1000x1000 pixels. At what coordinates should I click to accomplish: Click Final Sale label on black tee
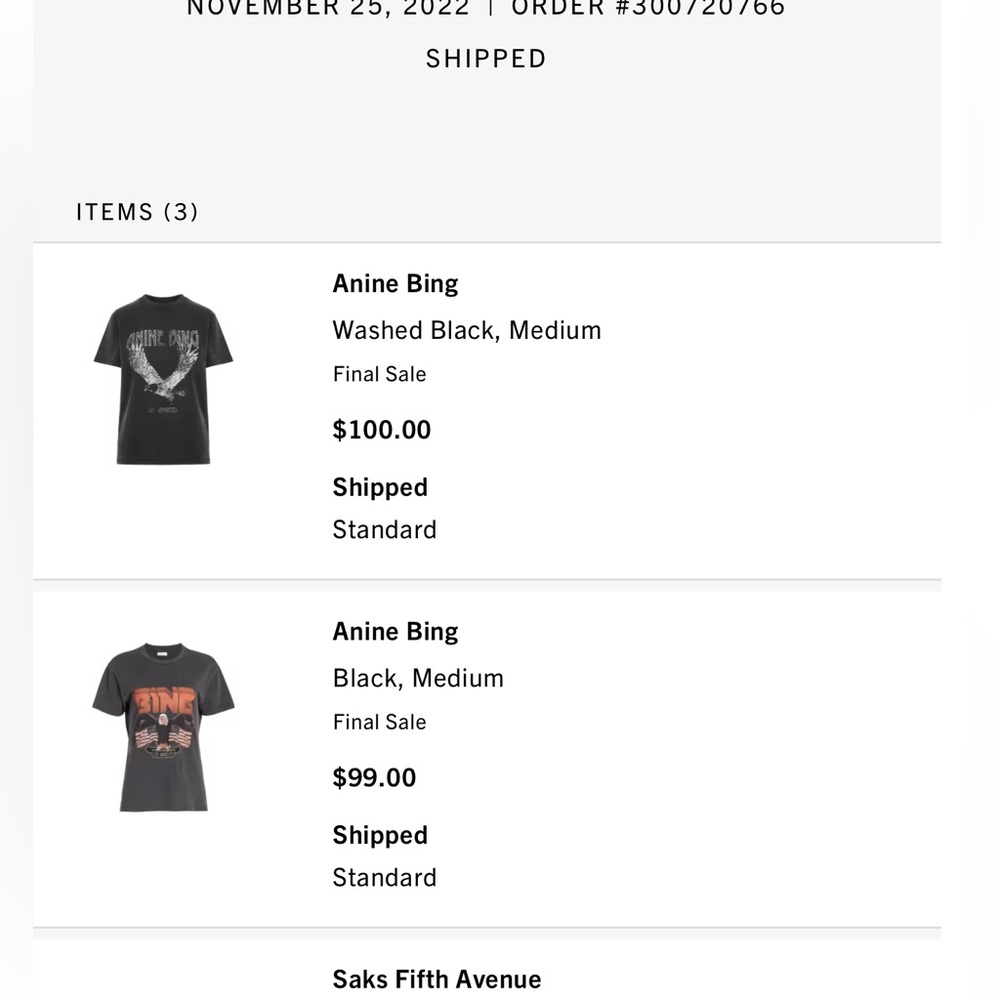tap(379, 722)
